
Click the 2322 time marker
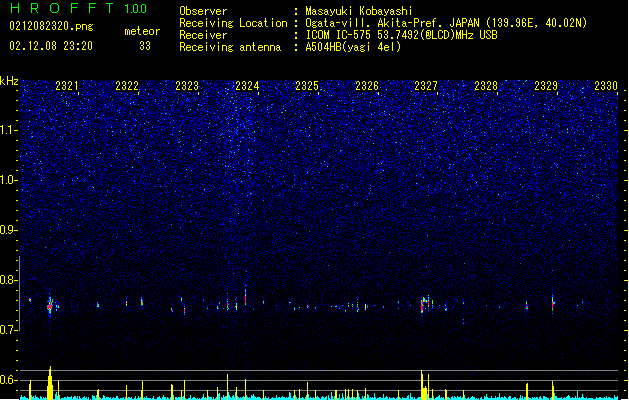(x=127, y=86)
